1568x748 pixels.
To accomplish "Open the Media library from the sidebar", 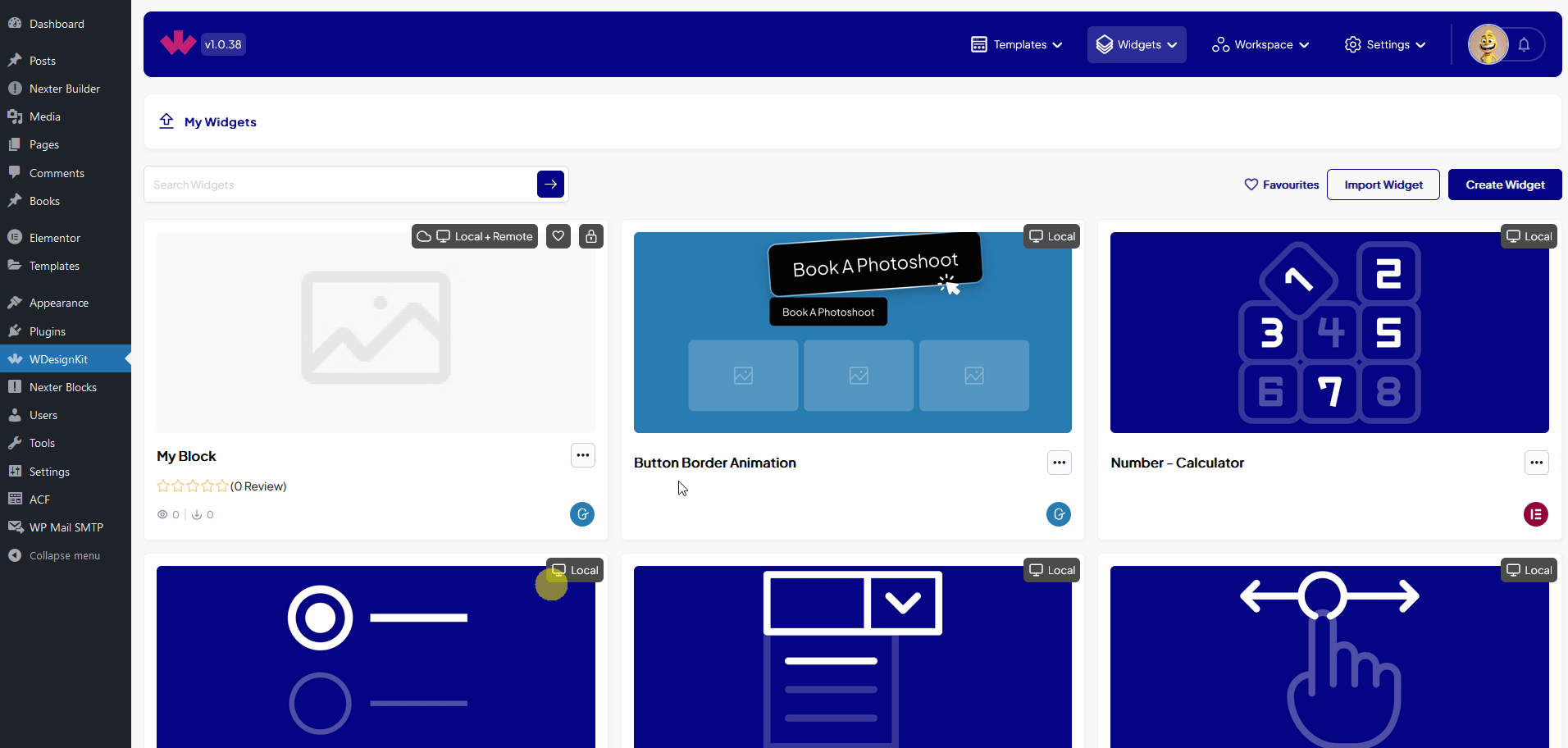I will pos(43,116).
